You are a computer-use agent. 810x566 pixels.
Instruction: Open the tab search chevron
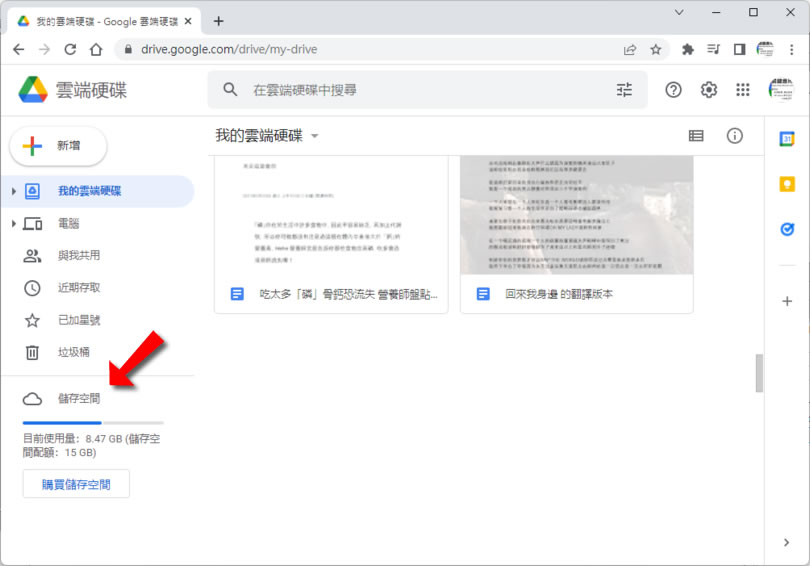coord(679,12)
